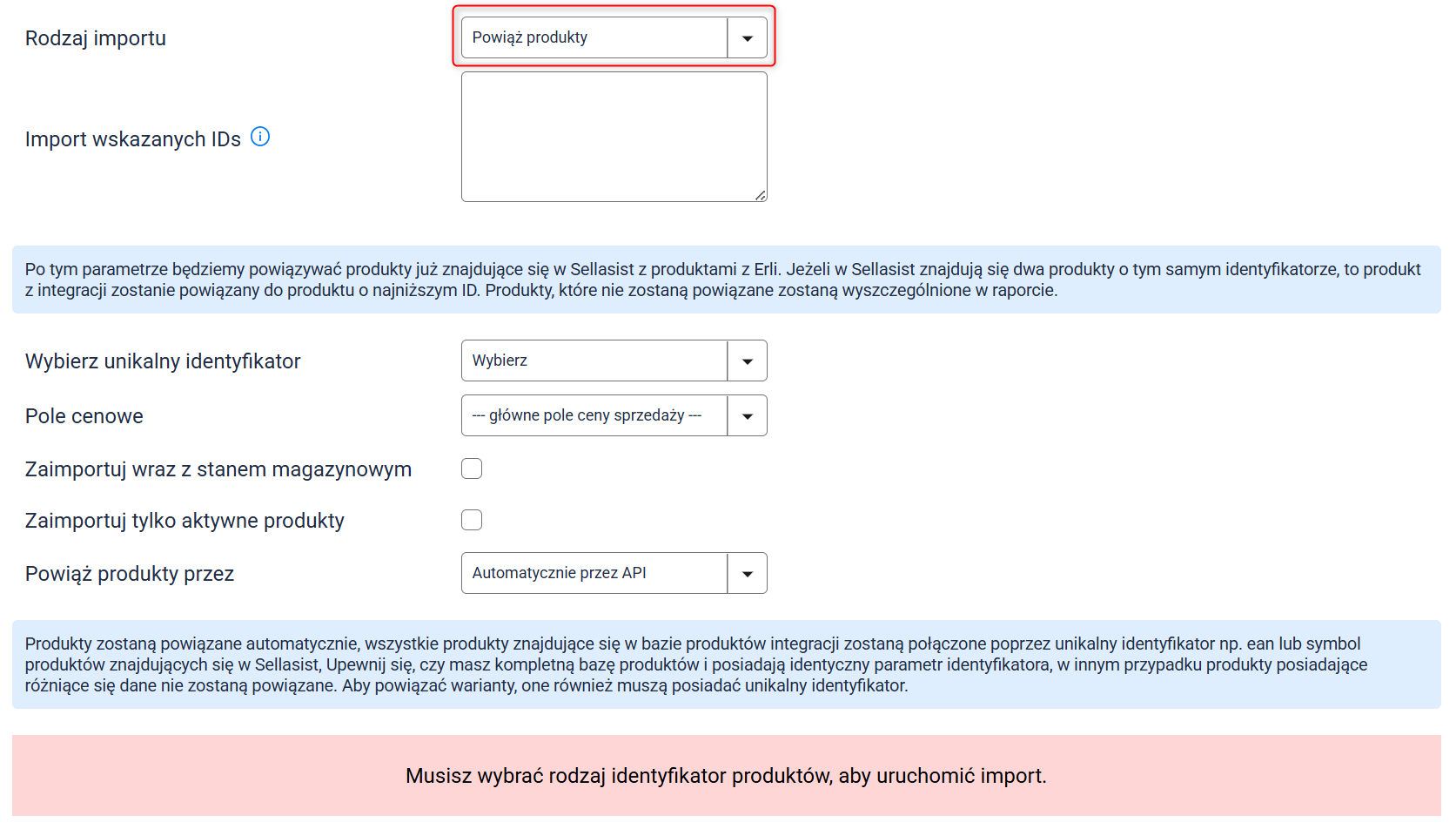1456x829 pixels.
Task: Expand the Wybierz unikalny identyfikator dropdown arrow
Action: point(747,361)
